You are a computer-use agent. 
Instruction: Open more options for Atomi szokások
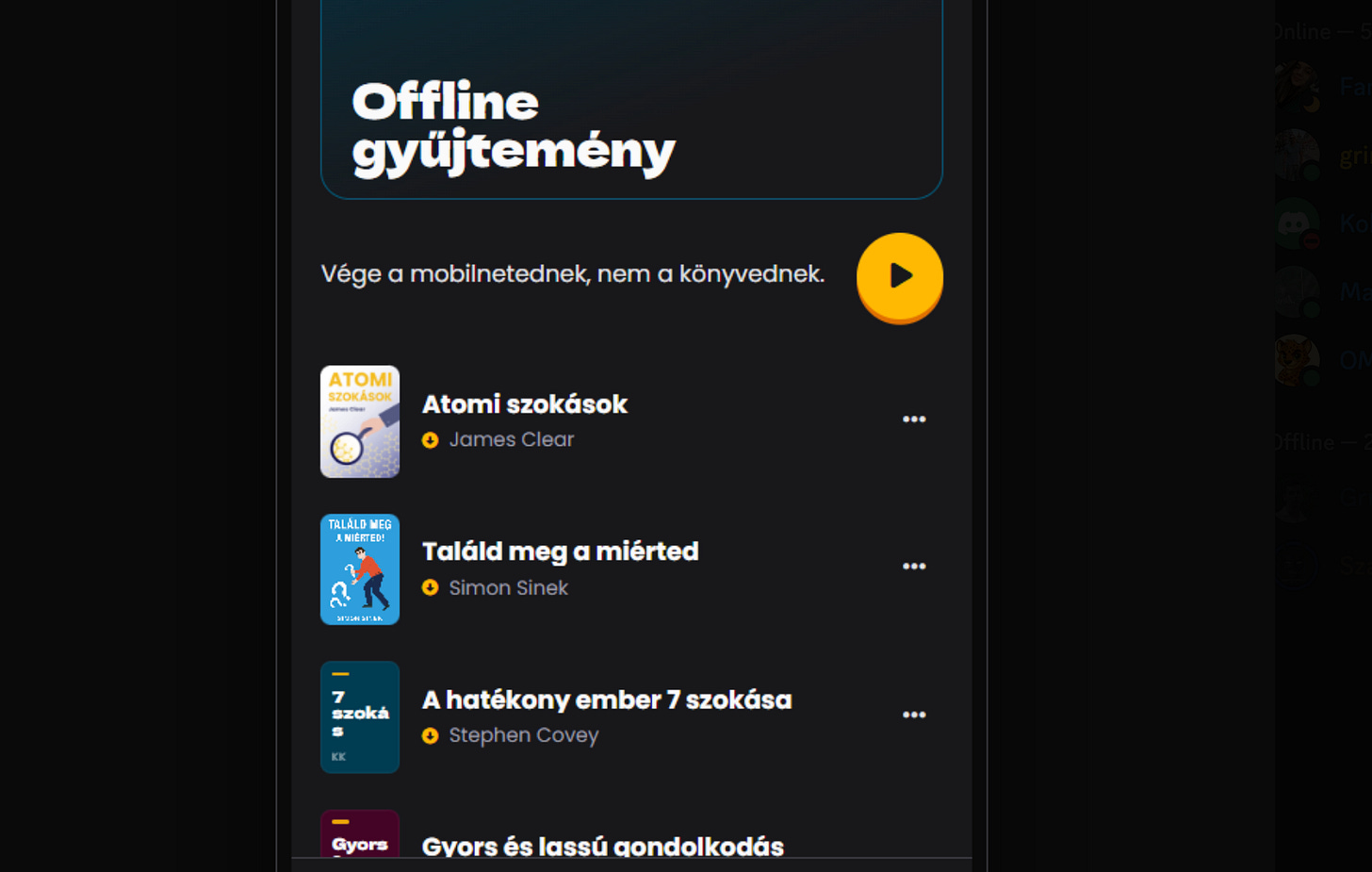click(914, 420)
